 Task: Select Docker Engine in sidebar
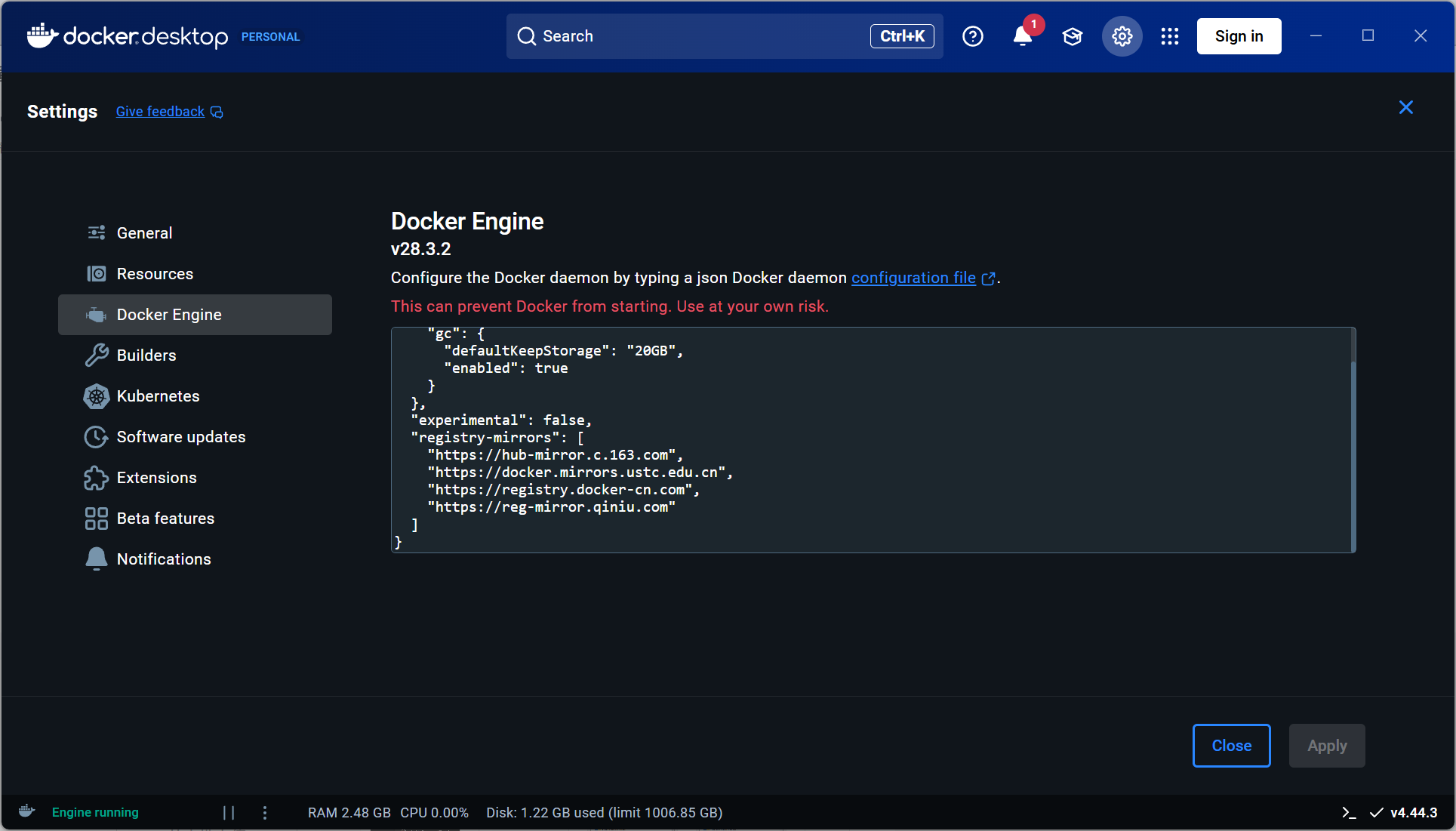[x=195, y=315]
